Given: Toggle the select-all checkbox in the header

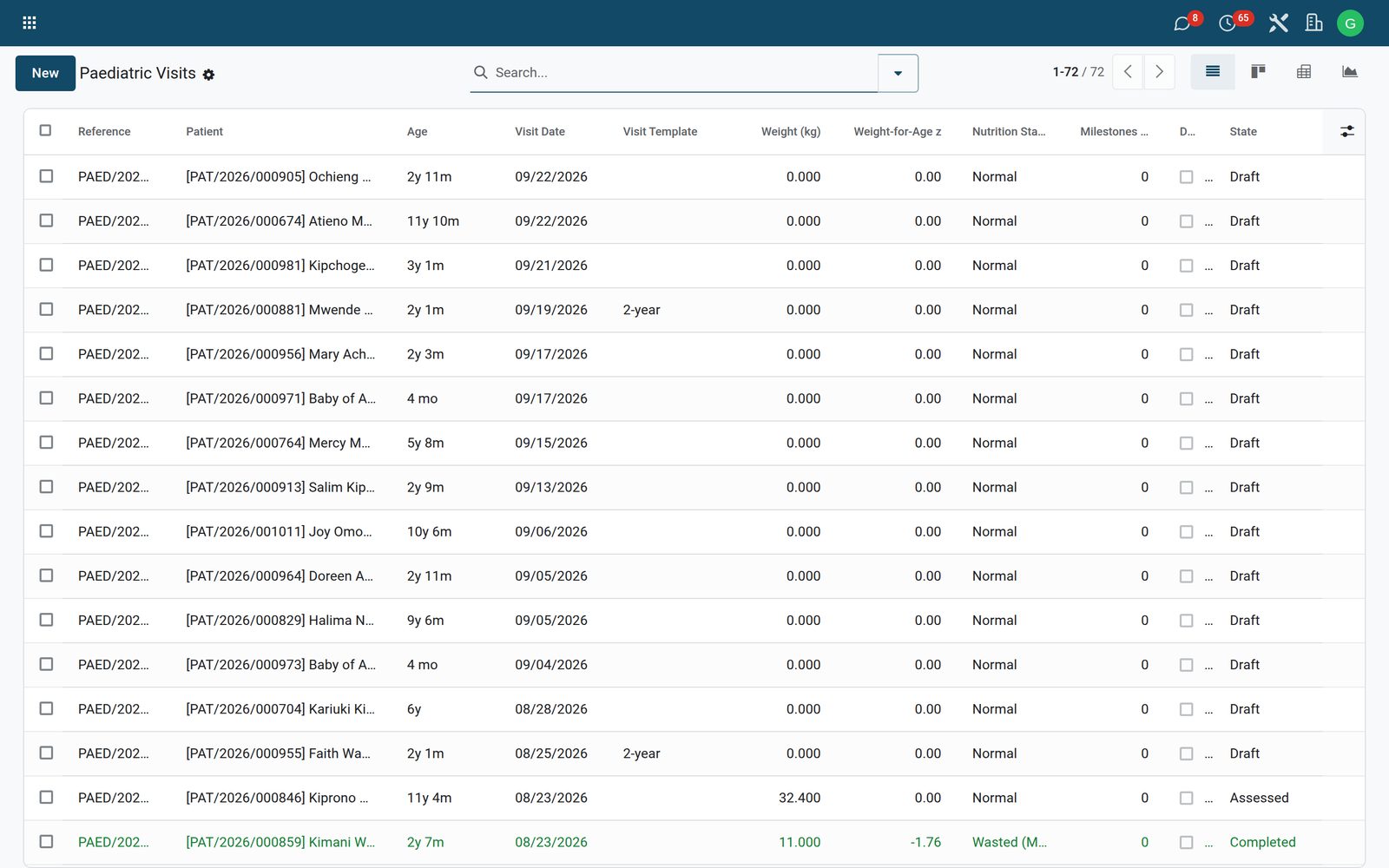Looking at the screenshot, I should tap(45, 130).
